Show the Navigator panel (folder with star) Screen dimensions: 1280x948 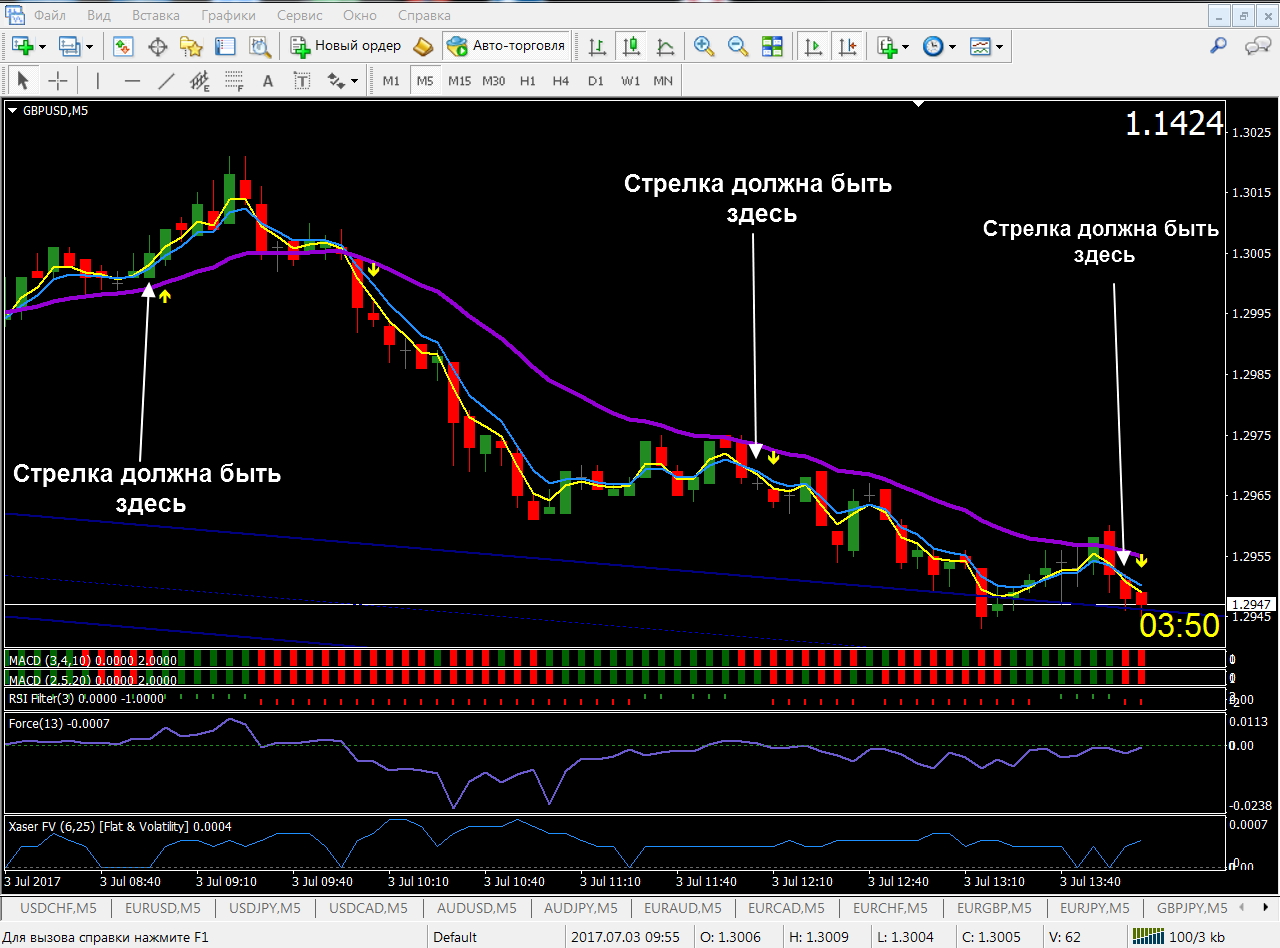191,46
